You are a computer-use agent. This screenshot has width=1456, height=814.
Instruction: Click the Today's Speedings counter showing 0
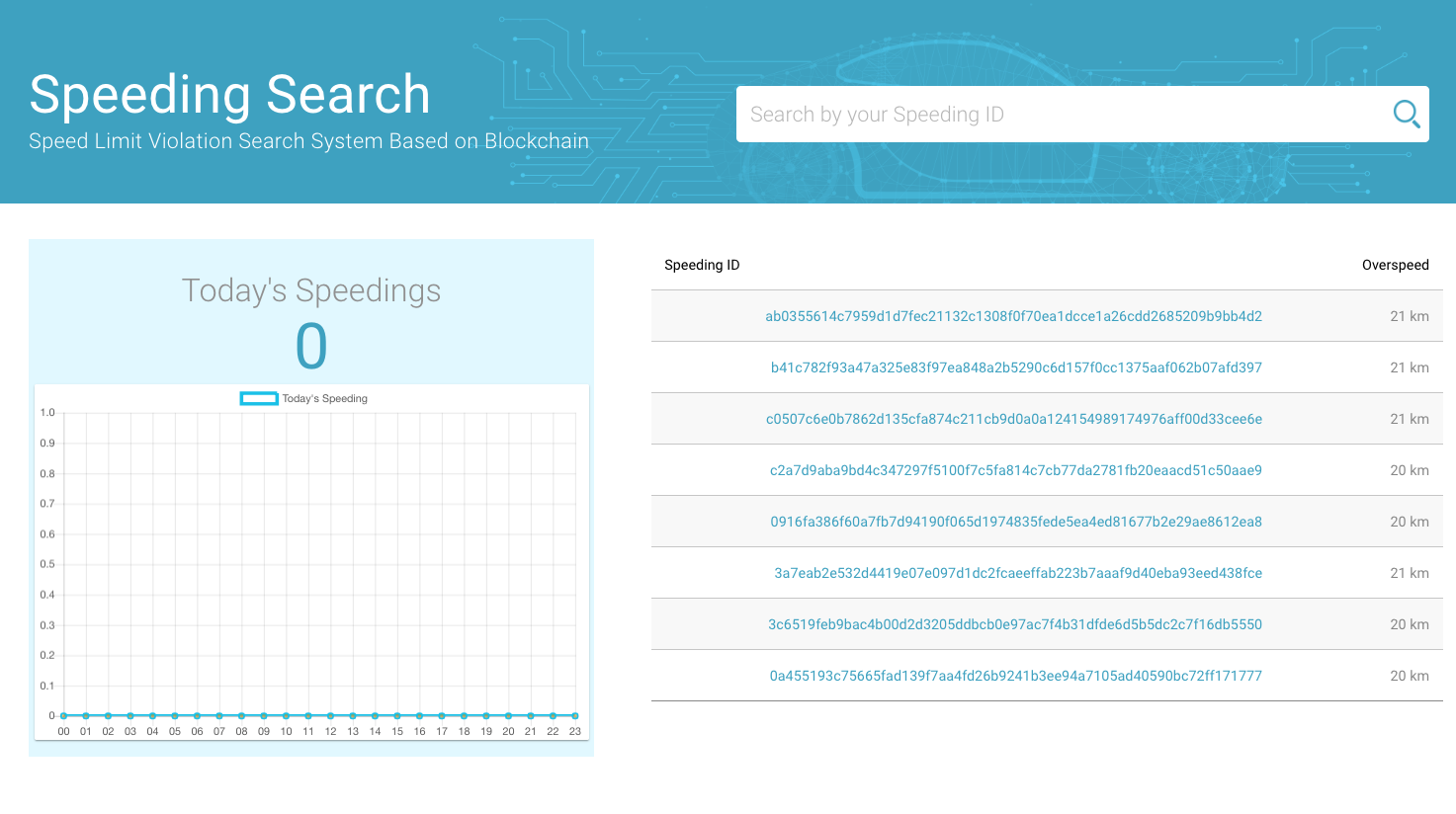coord(309,347)
